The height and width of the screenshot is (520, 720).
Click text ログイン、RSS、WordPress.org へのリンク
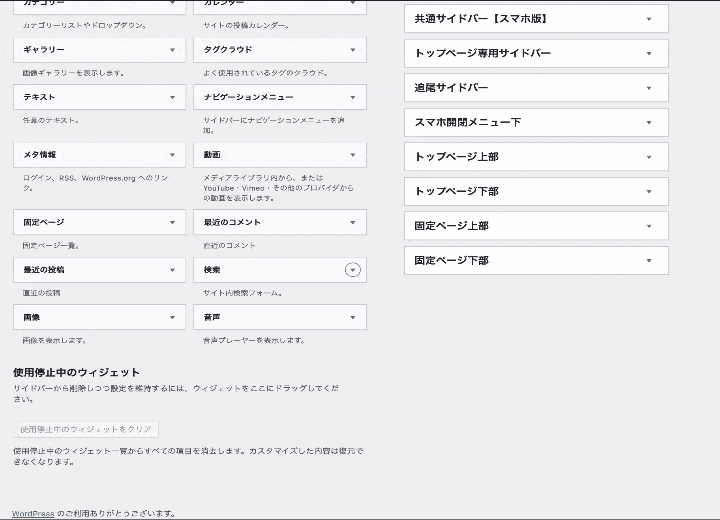[x=96, y=183]
